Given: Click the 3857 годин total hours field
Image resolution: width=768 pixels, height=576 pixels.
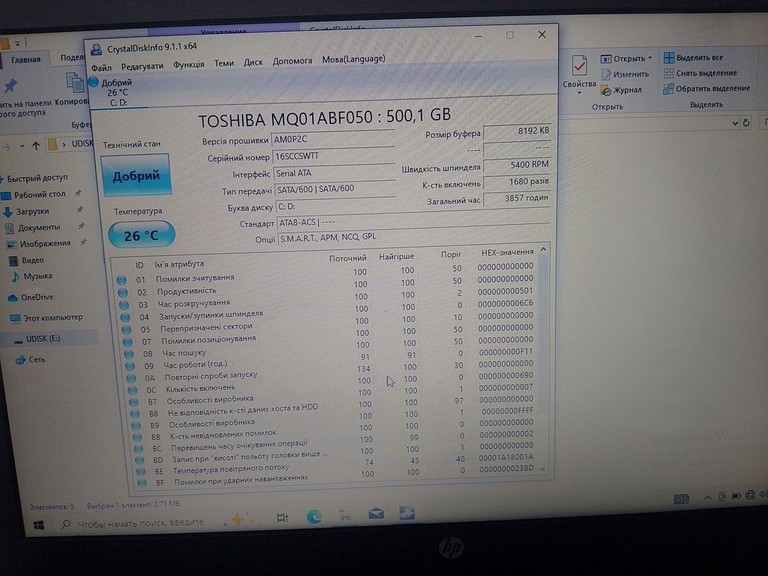Looking at the screenshot, I should tap(517, 198).
